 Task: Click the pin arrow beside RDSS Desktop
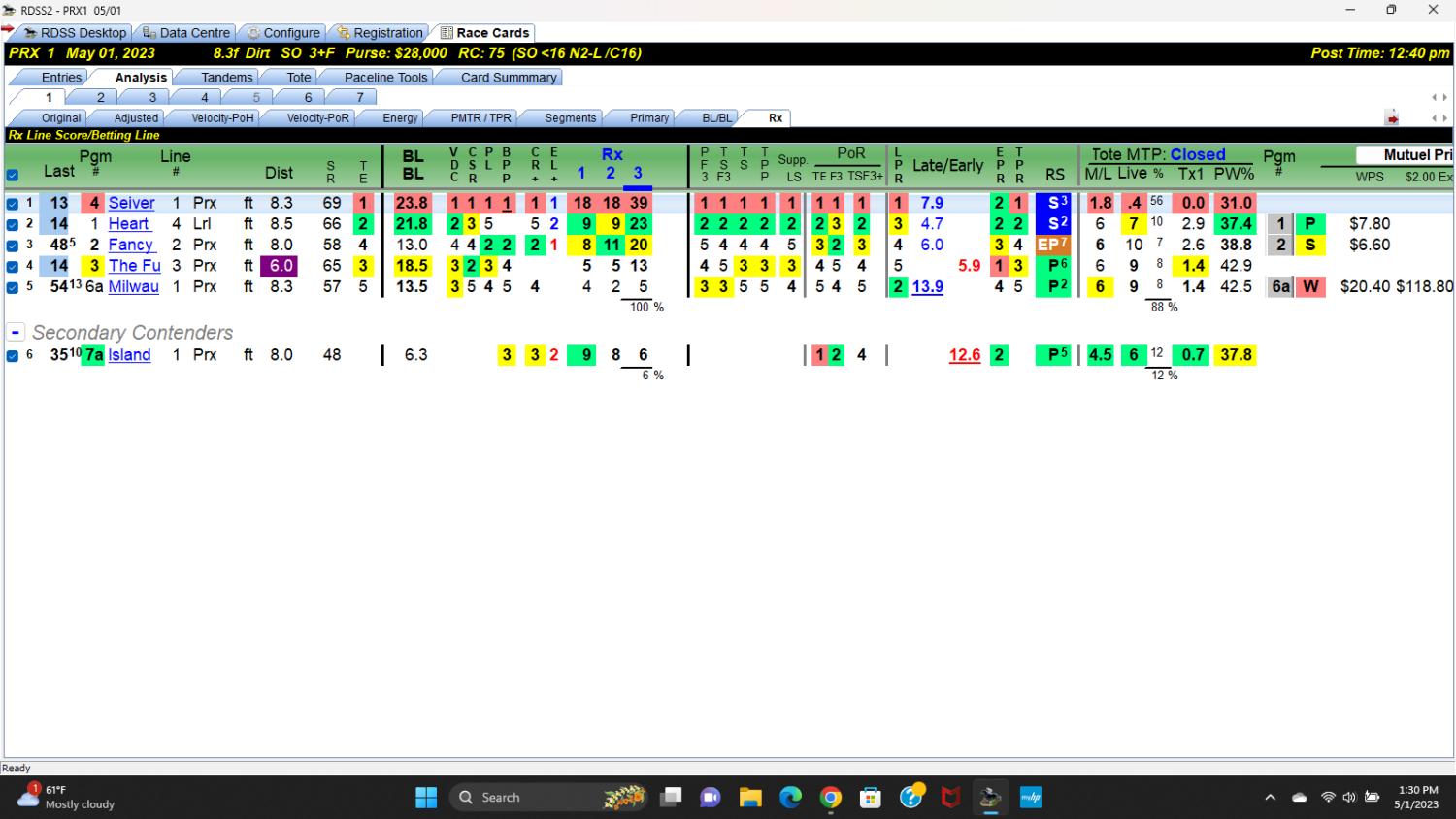pos(8,29)
